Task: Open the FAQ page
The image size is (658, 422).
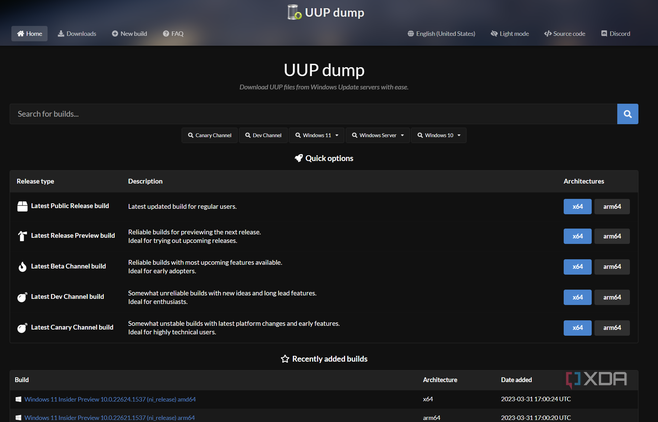Action: click(173, 34)
